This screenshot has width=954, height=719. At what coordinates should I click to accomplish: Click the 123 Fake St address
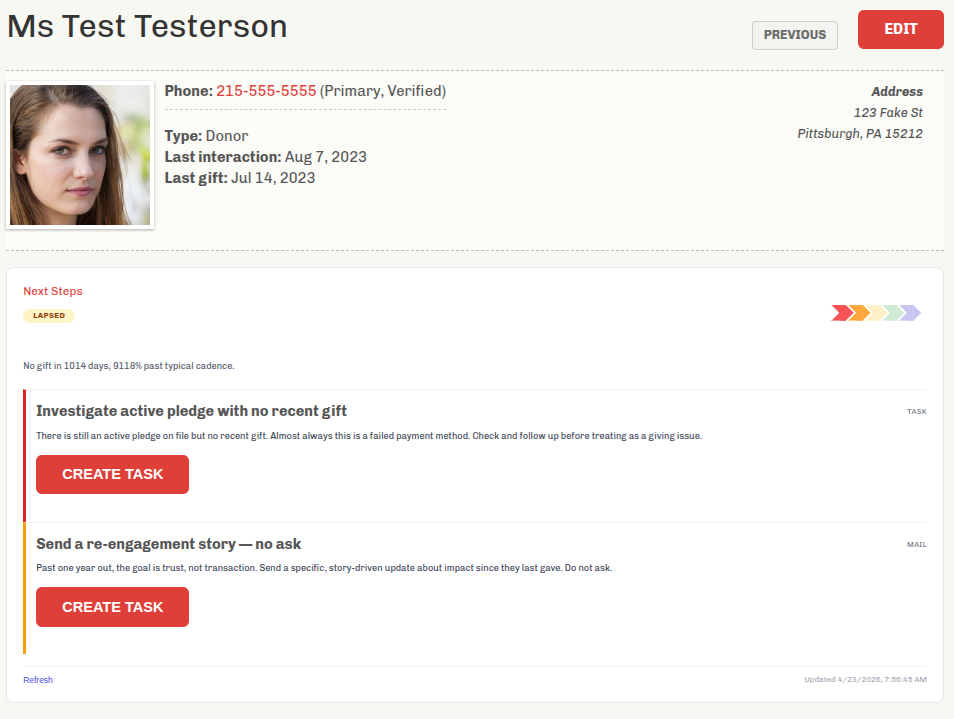(888, 113)
